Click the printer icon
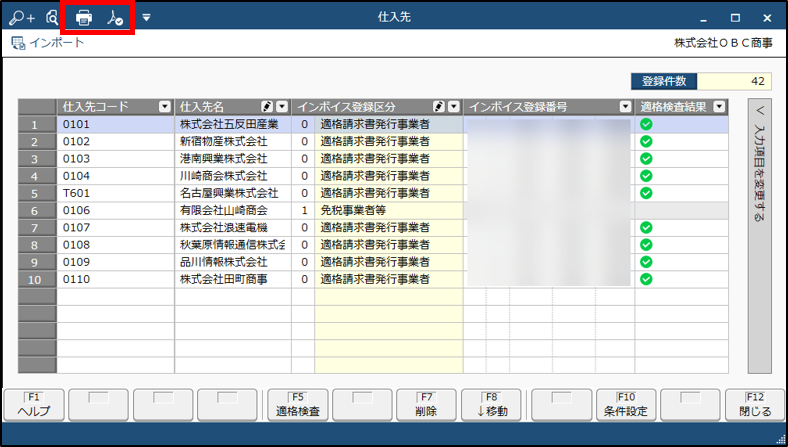 click(x=84, y=18)
